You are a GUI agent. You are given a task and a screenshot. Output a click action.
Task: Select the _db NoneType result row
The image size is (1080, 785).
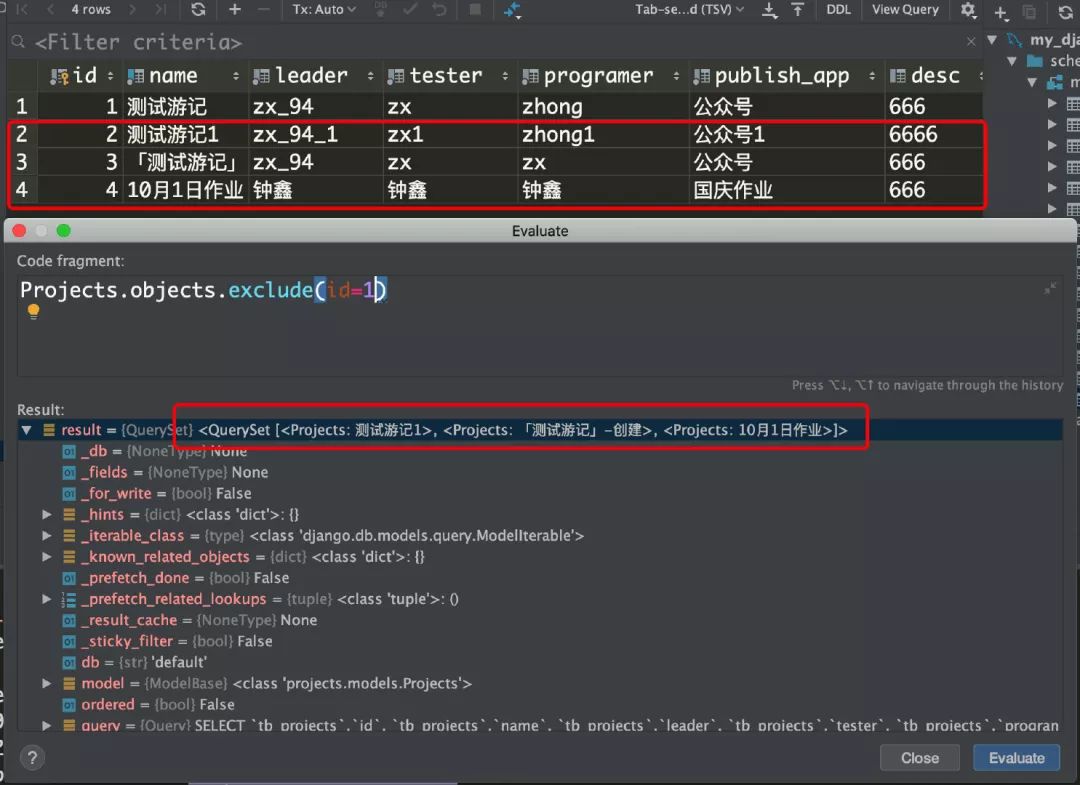tap(540, 452)
